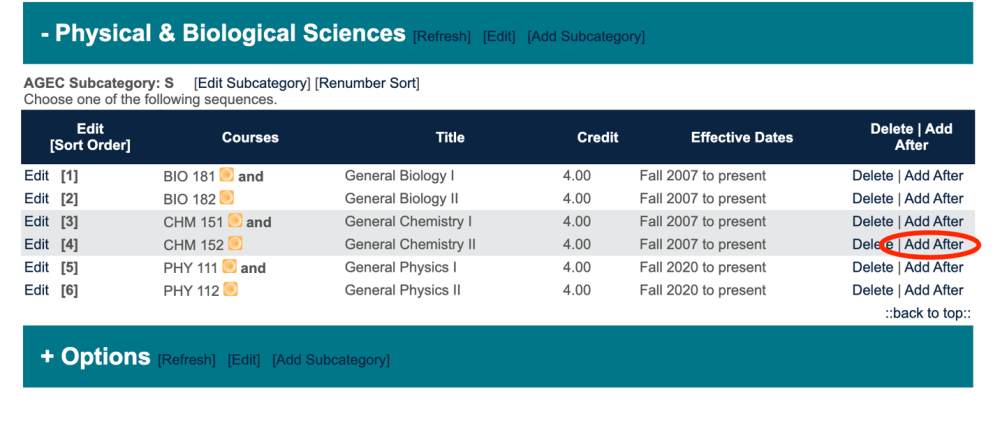Image resolution: width=1000 pixels, height=421 pixels.
Task: Click the Renumber Sort link
Action: point(367,83)
